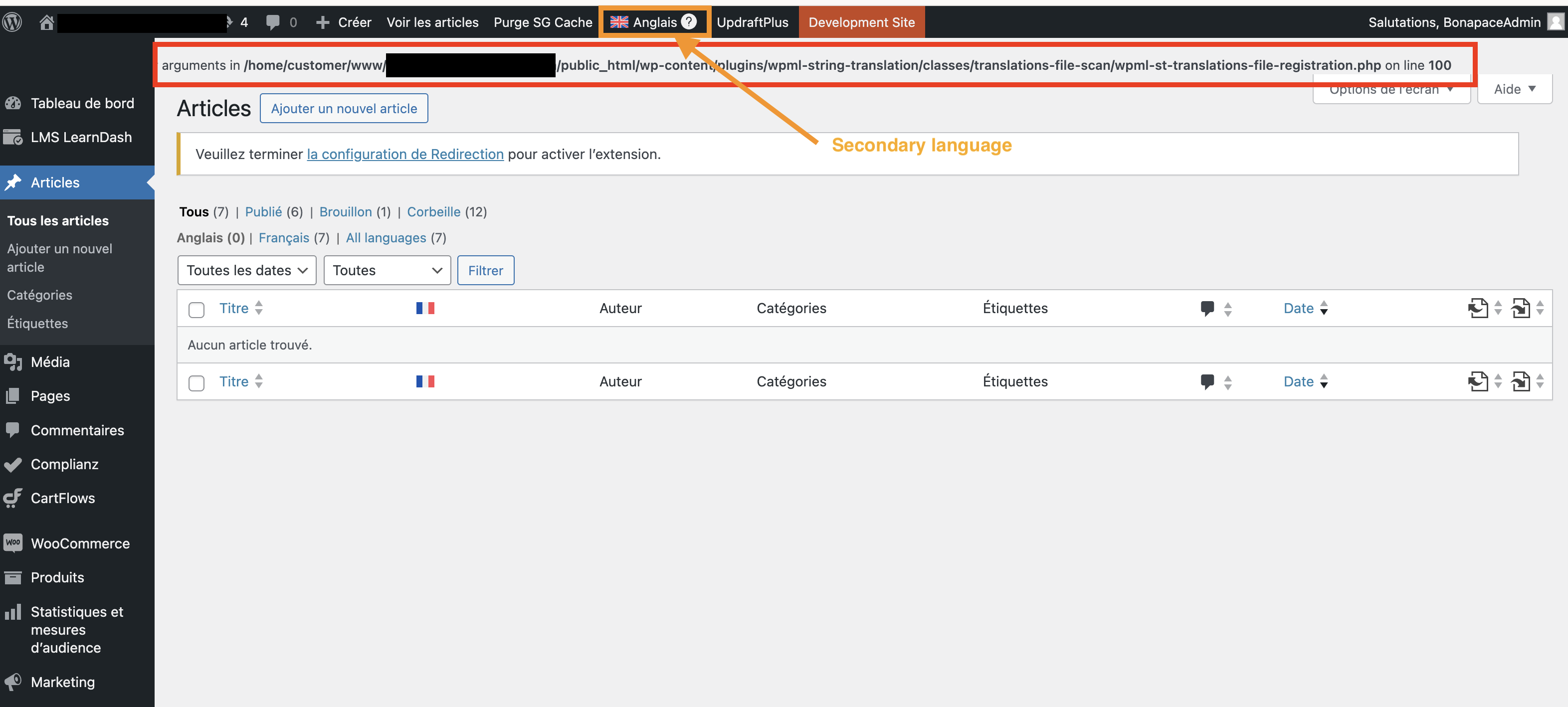Open Voir les articles in admin bar

(x=433, y=22)
